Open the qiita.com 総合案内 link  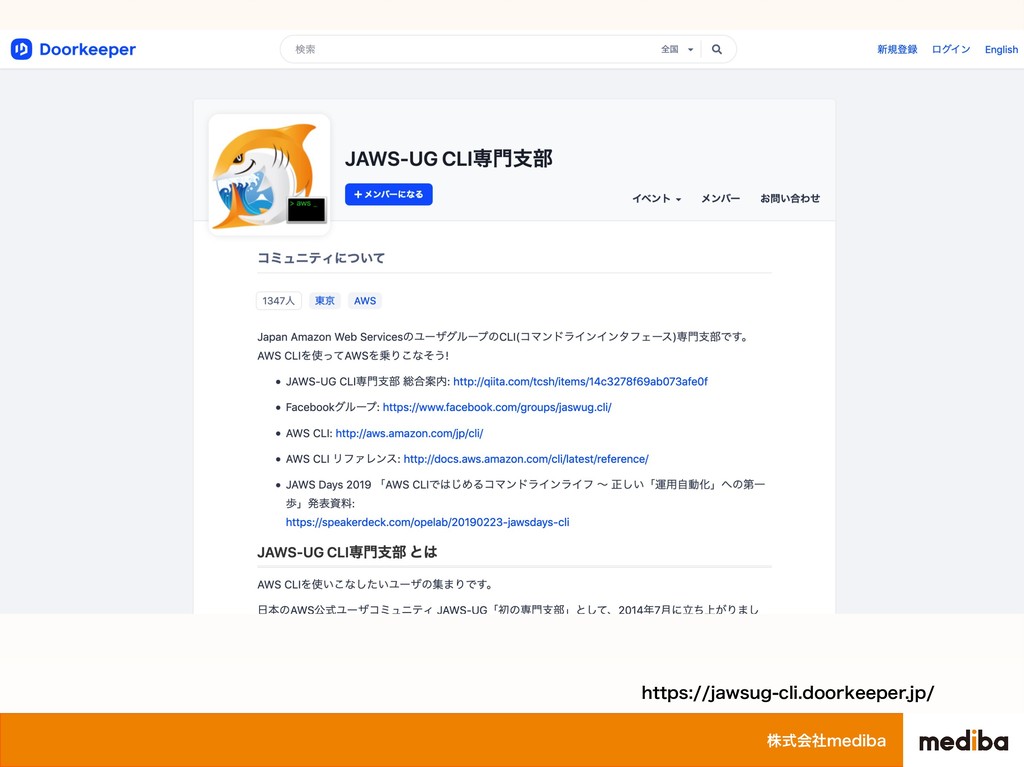click(580, 382)
